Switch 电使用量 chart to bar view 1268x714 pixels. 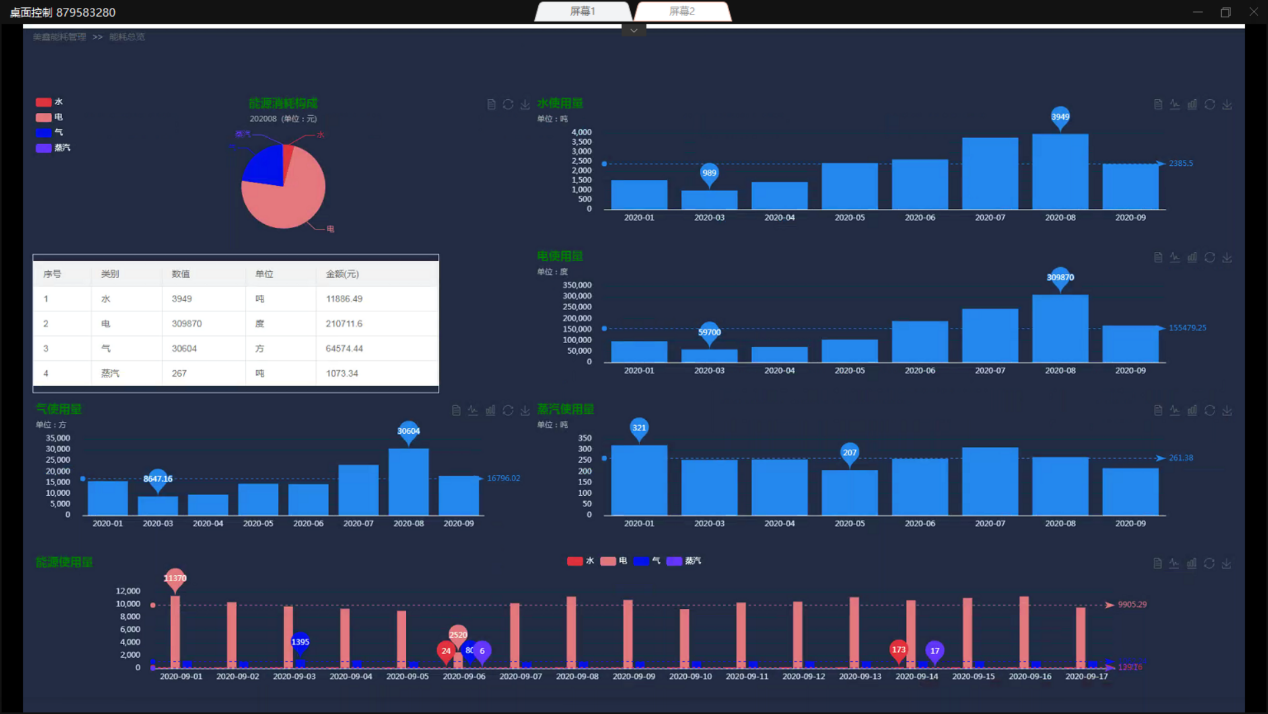(x=1192, y=258)
